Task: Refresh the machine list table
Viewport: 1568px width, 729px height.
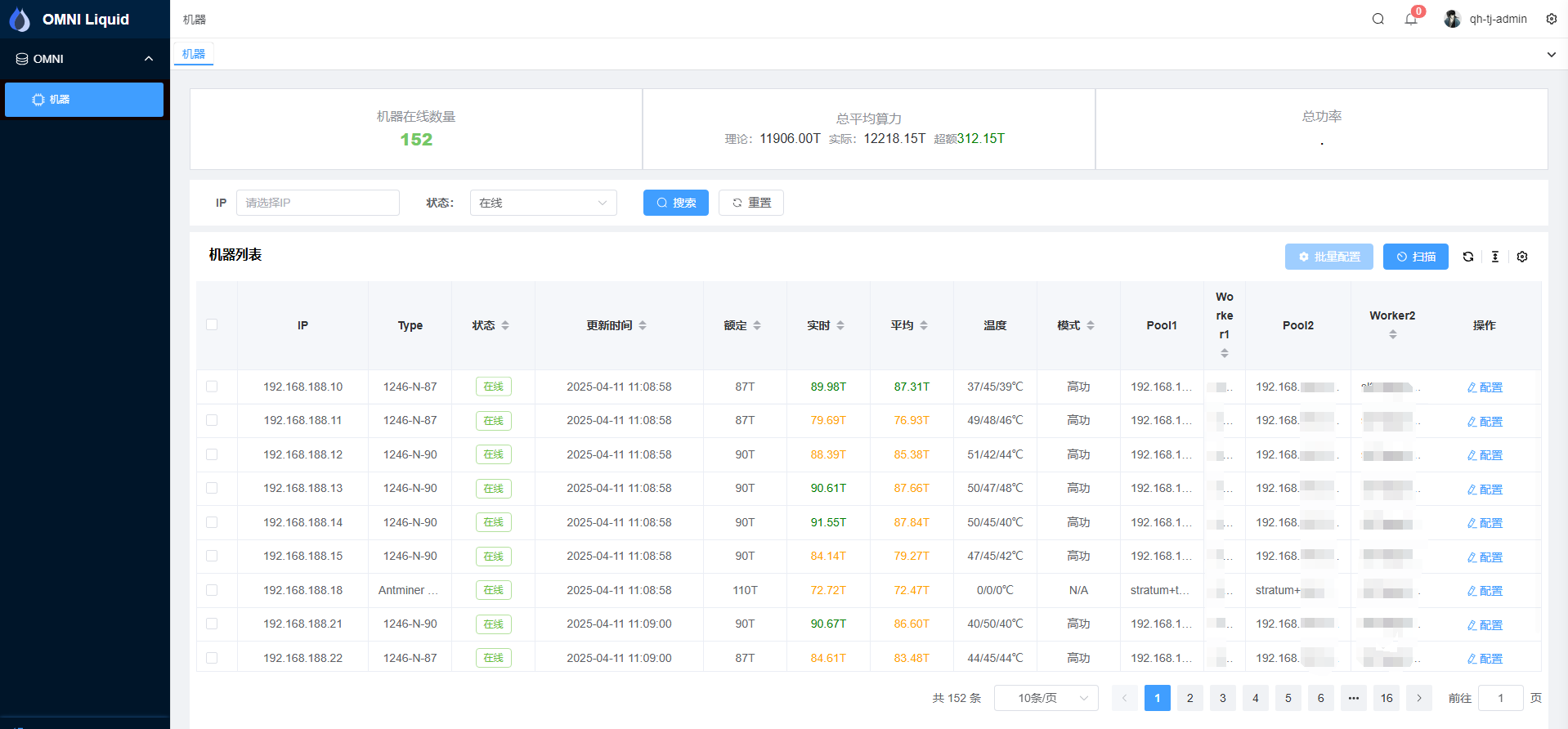Action: pyautogui.click(x=1468, y=257)
